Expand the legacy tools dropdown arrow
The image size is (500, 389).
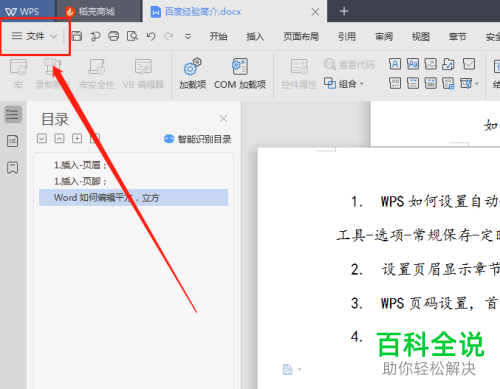(477, 84)
